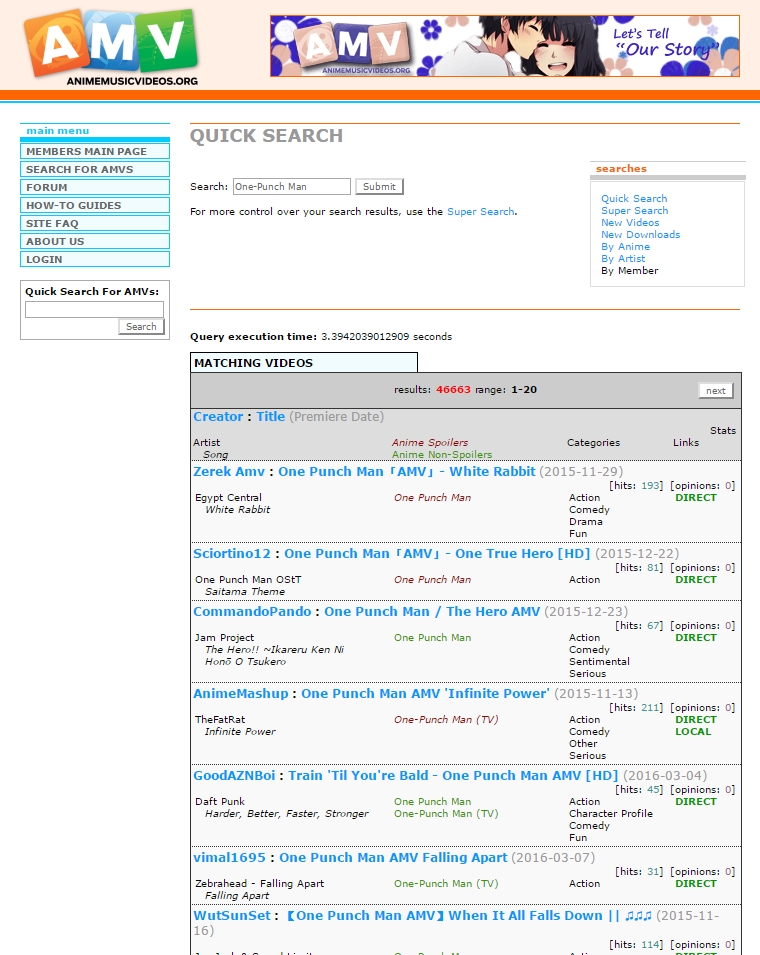Sort results by Creator header link
Image resolution: width=760 pixels, height=955 pixels.
tap(218, 417)
